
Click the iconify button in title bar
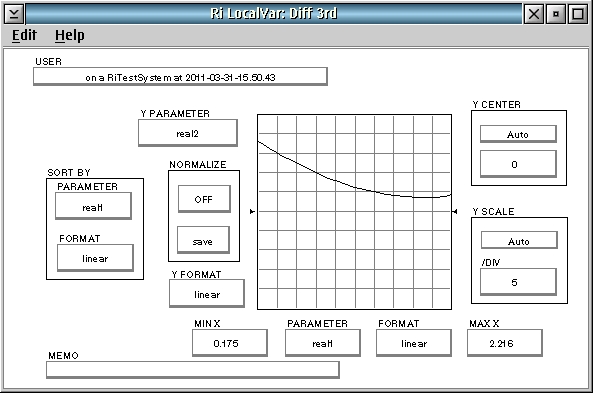[556, 14]
